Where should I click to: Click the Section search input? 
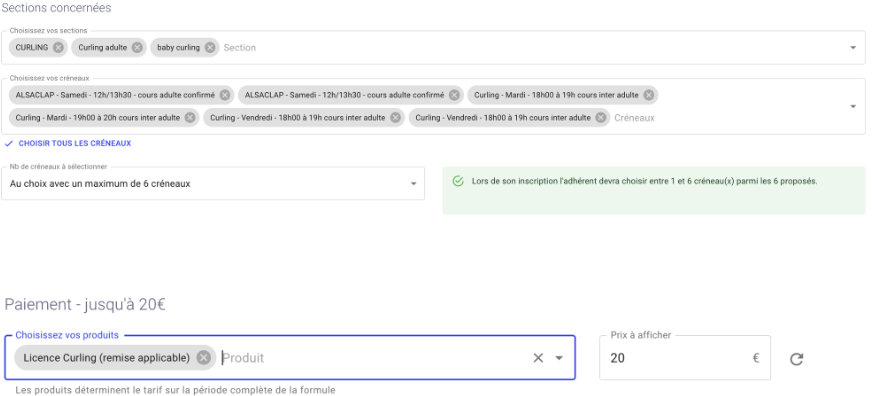pos(240,48)
